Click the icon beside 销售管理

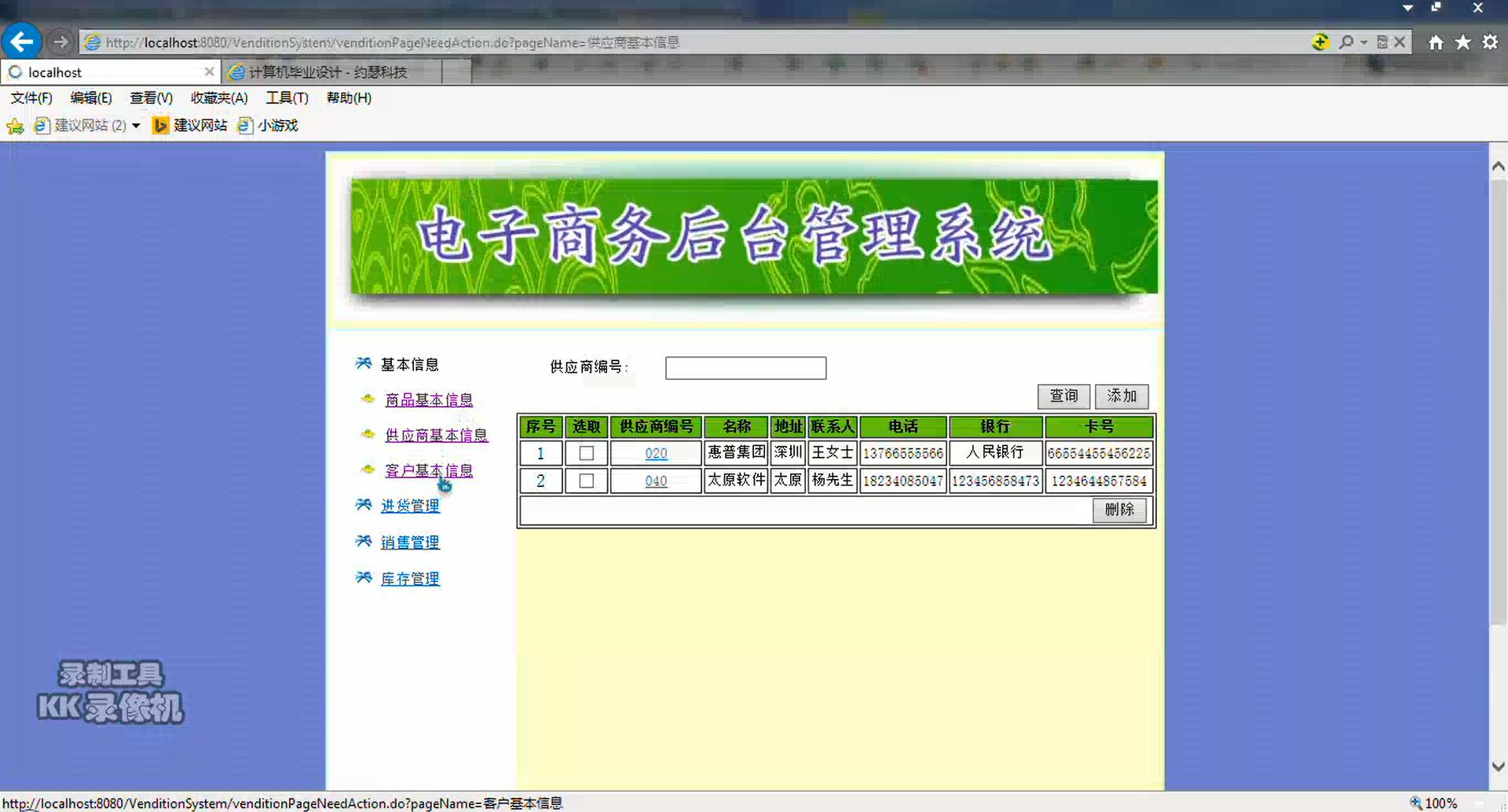point(364,541)
